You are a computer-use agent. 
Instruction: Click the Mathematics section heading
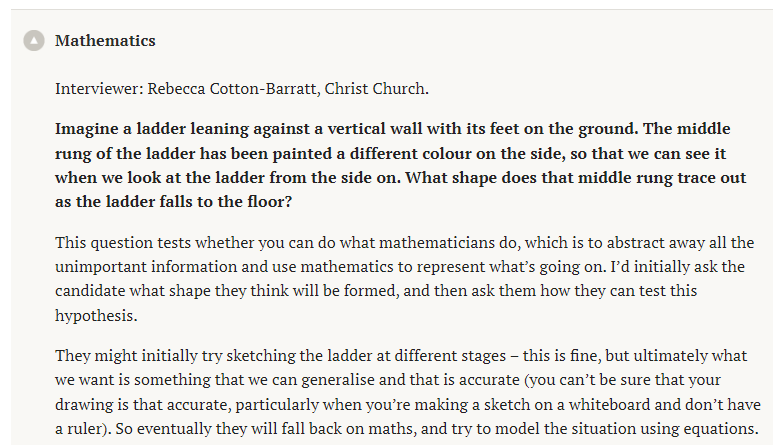coord(105,41)
